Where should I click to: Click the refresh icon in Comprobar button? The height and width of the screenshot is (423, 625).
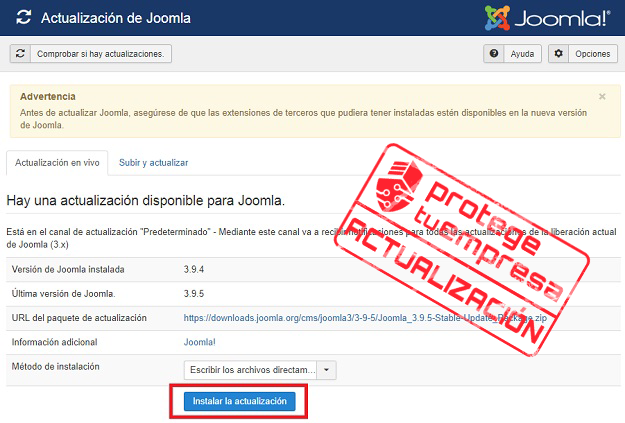point(21,54)
